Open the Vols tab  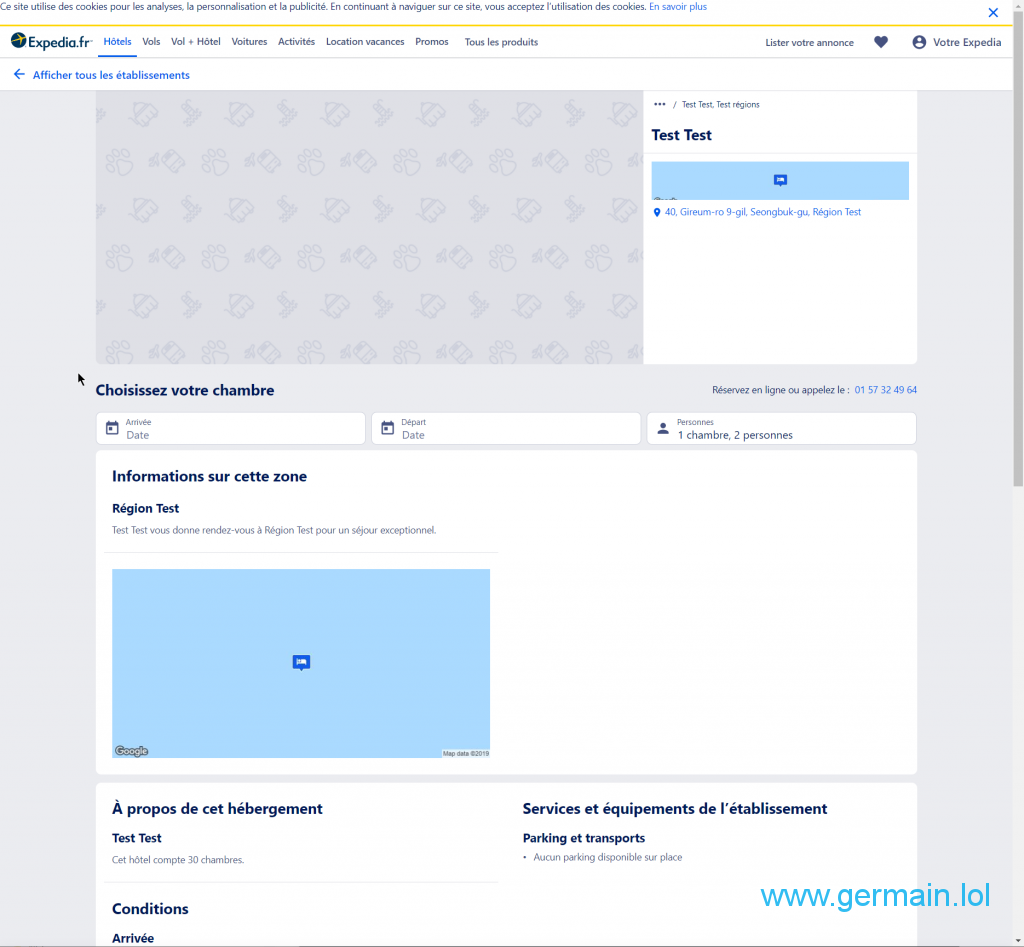point(151,42)
